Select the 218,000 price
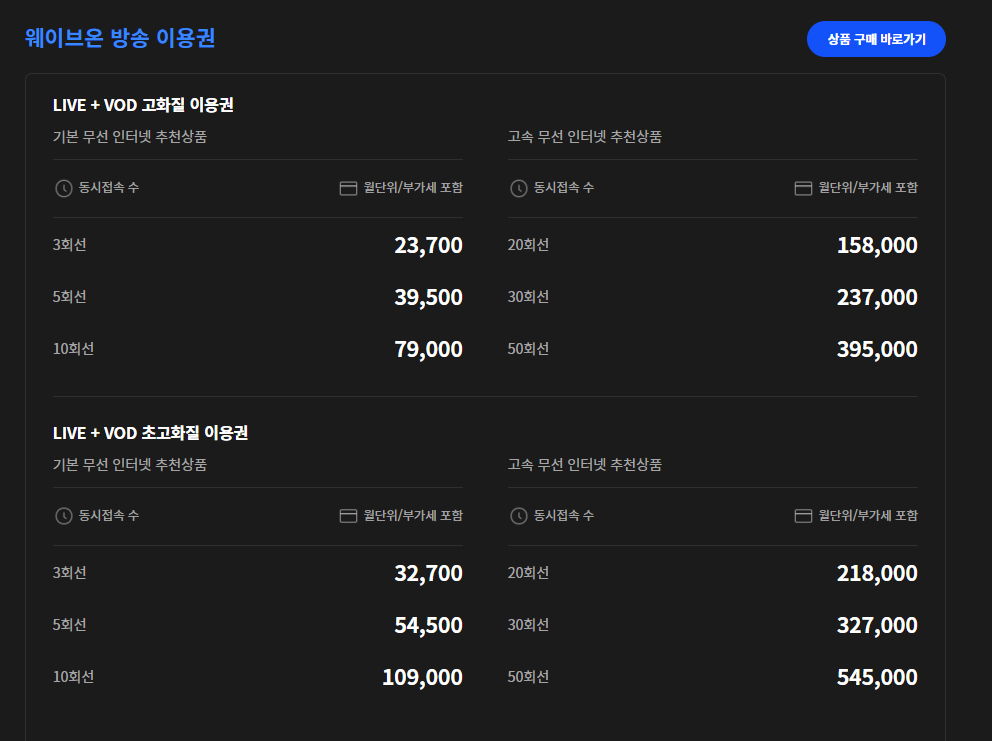The height and width of the screenshot is (741, 992). point(877,573)
